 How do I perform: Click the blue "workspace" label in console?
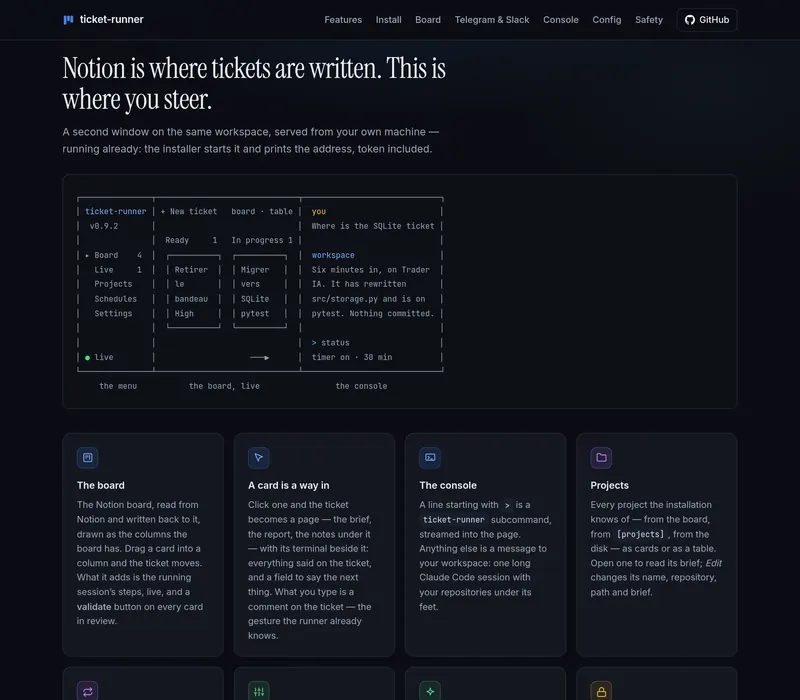[333, 255]
